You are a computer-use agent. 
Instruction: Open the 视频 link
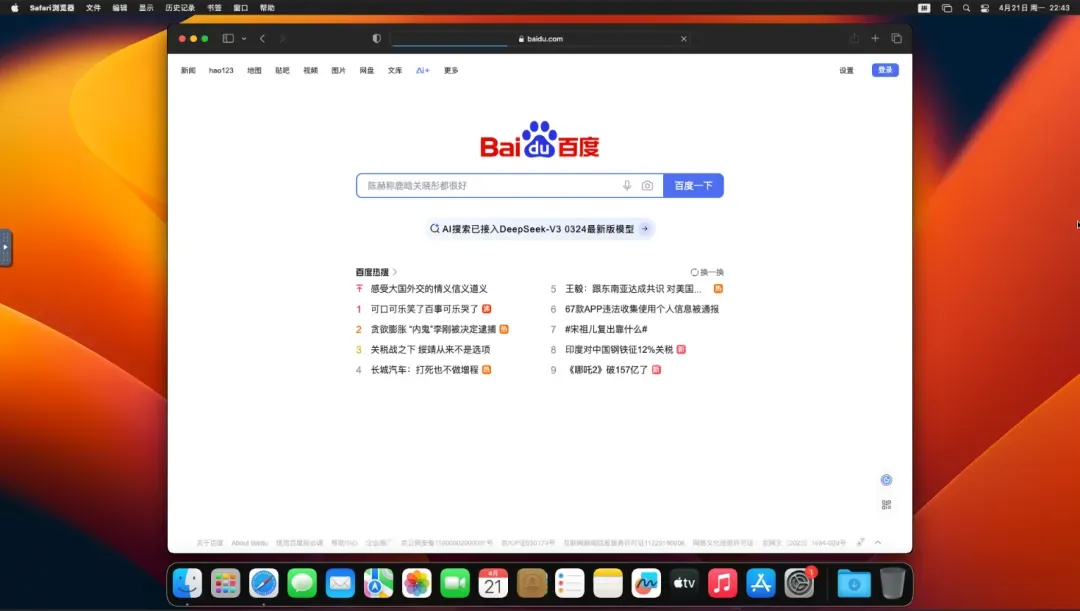click(x=311, y=70)
